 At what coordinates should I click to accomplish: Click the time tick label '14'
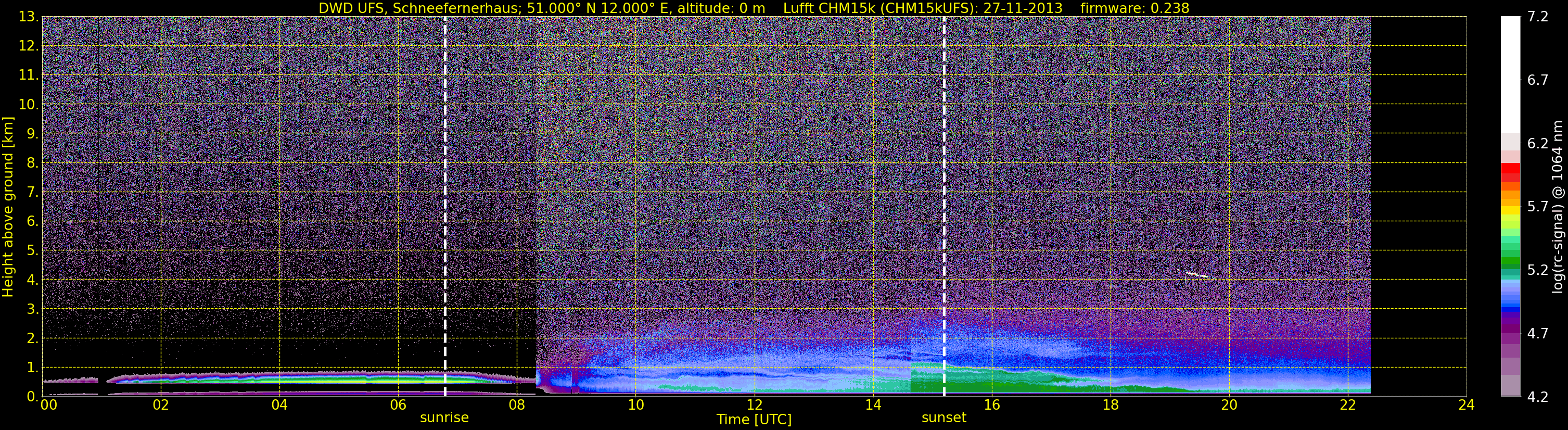873,405
